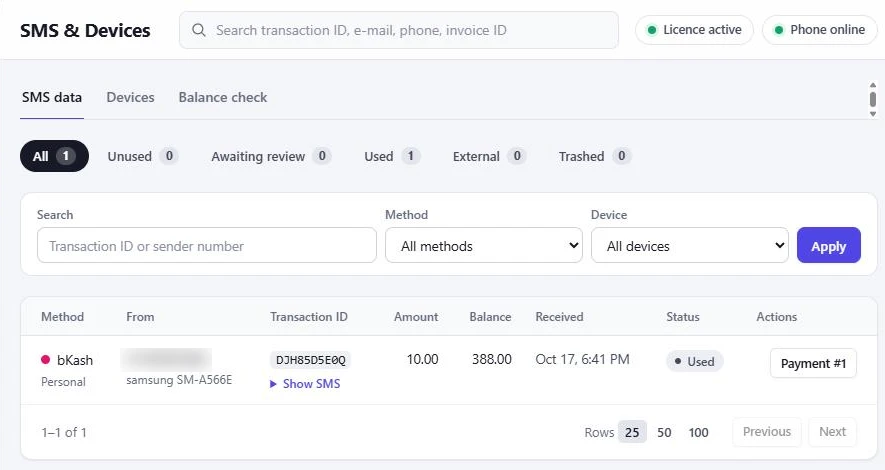Set rows per page to 50
The image size is (885, 470).
[x=664, y=432]
